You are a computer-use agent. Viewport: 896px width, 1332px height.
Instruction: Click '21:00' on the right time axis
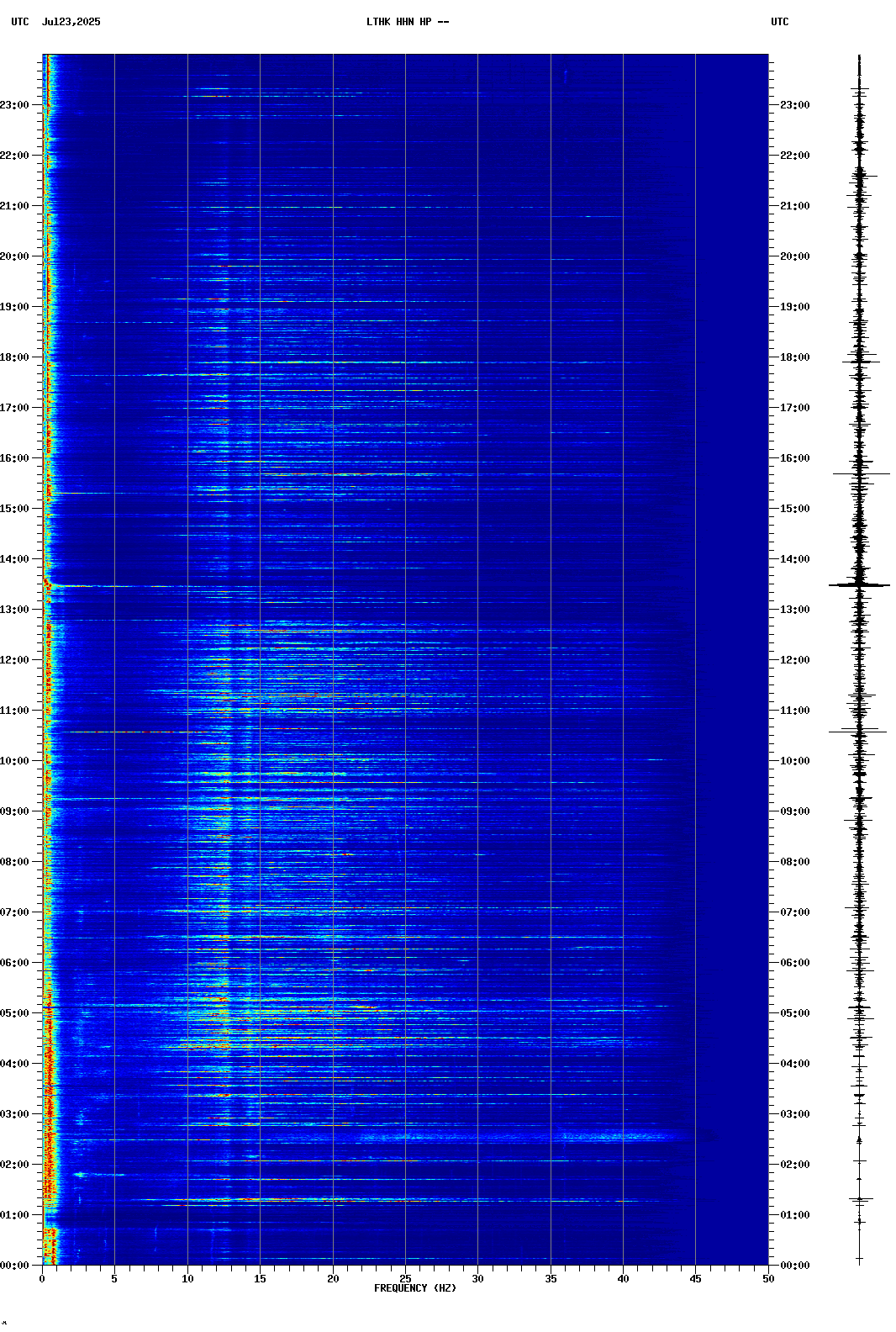[795, 206]
